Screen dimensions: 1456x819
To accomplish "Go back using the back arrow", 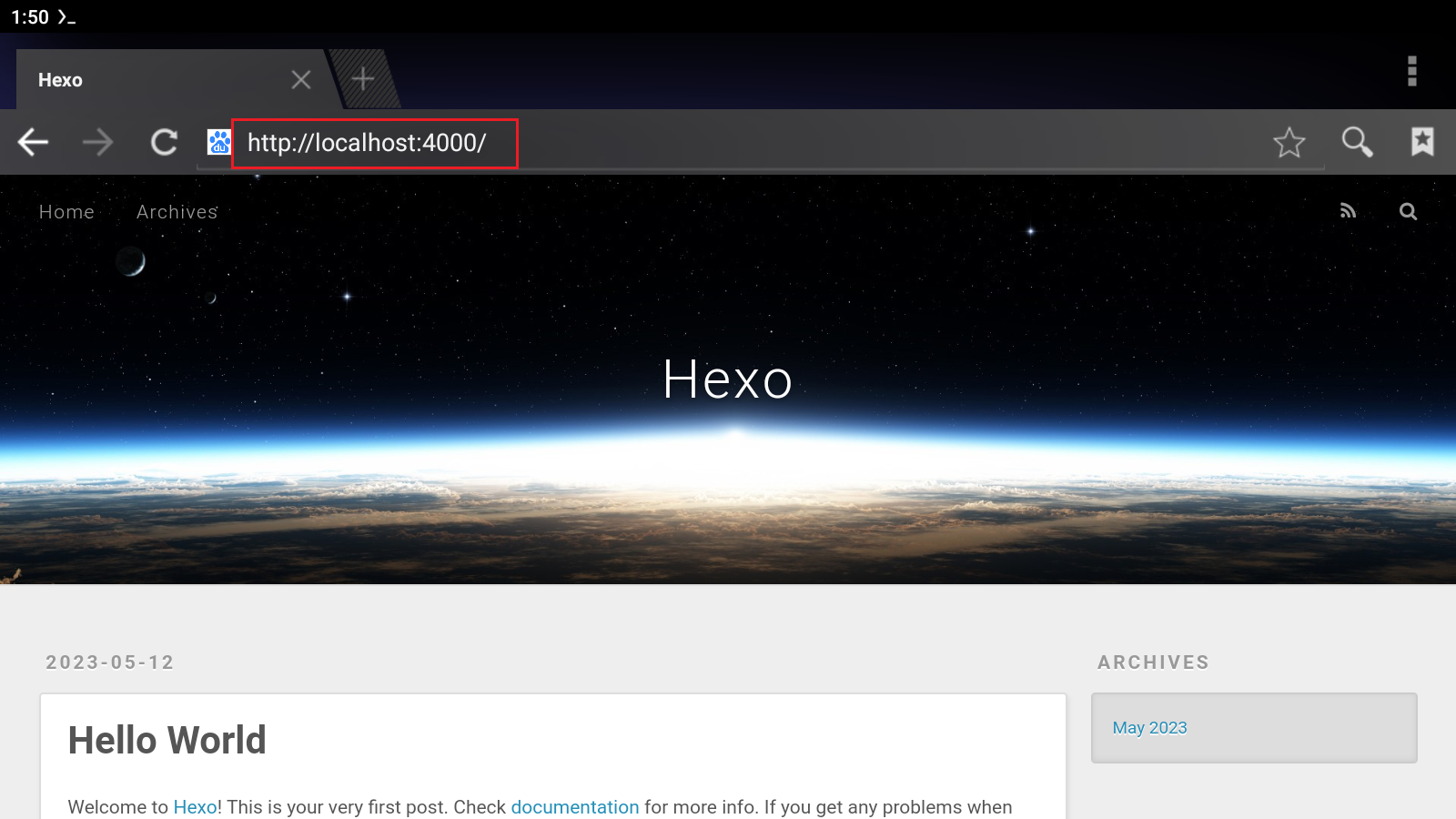I will [34, 142].
